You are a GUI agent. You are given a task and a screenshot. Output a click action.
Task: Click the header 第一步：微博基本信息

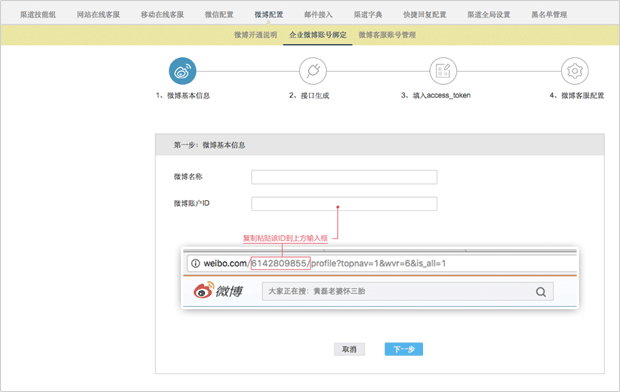click(210, 145)
